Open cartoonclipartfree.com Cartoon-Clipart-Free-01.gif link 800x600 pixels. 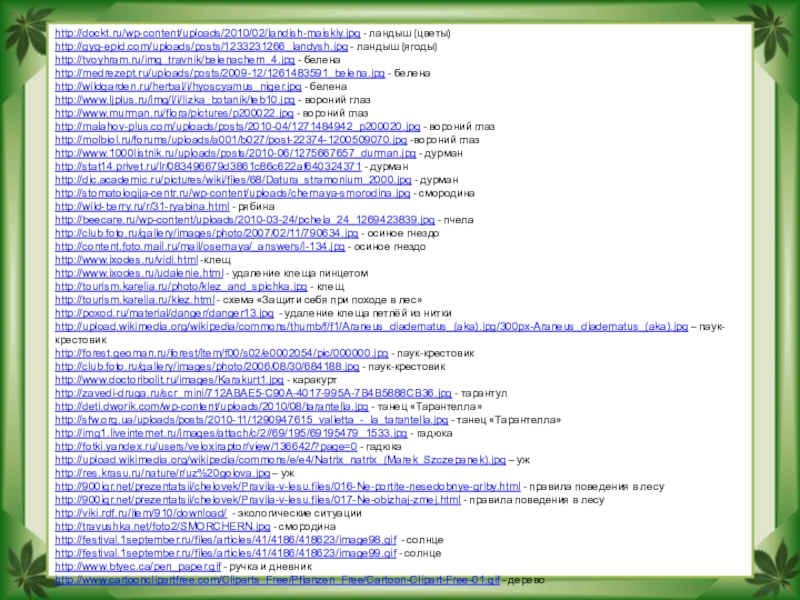coord(277,579)
